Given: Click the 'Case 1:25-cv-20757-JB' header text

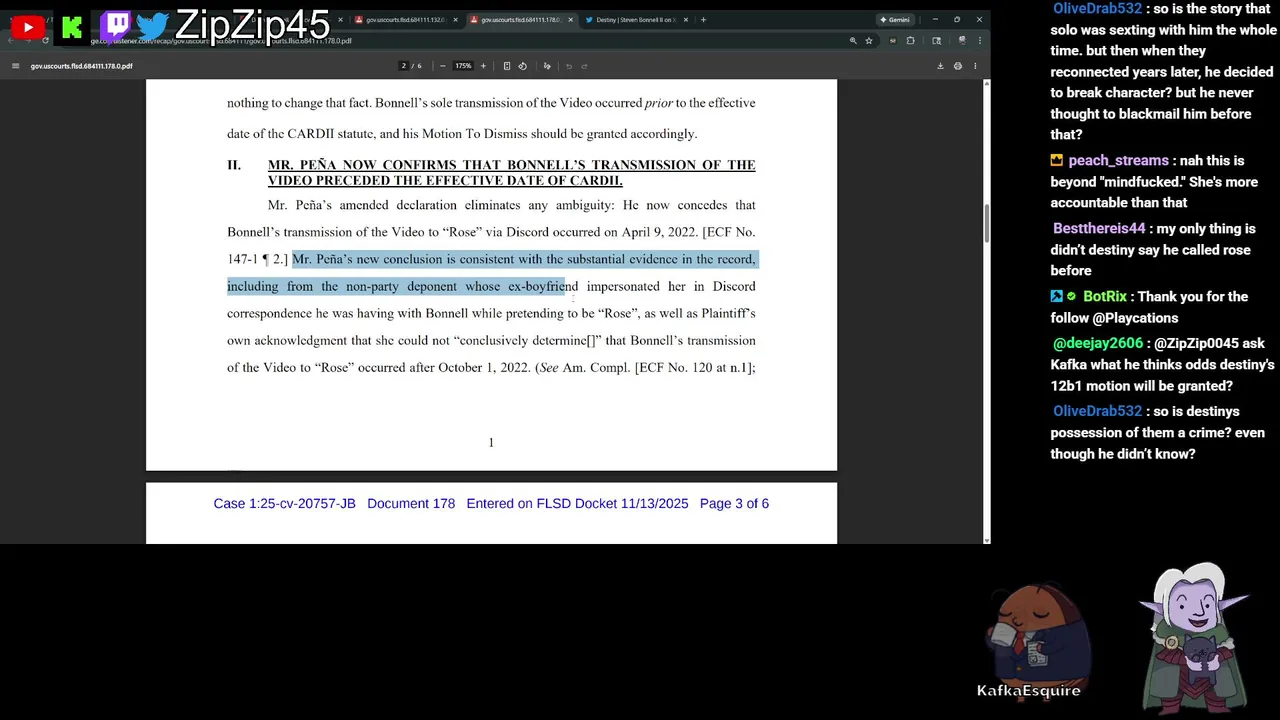Looking at the screenshot, I should 284,504.
